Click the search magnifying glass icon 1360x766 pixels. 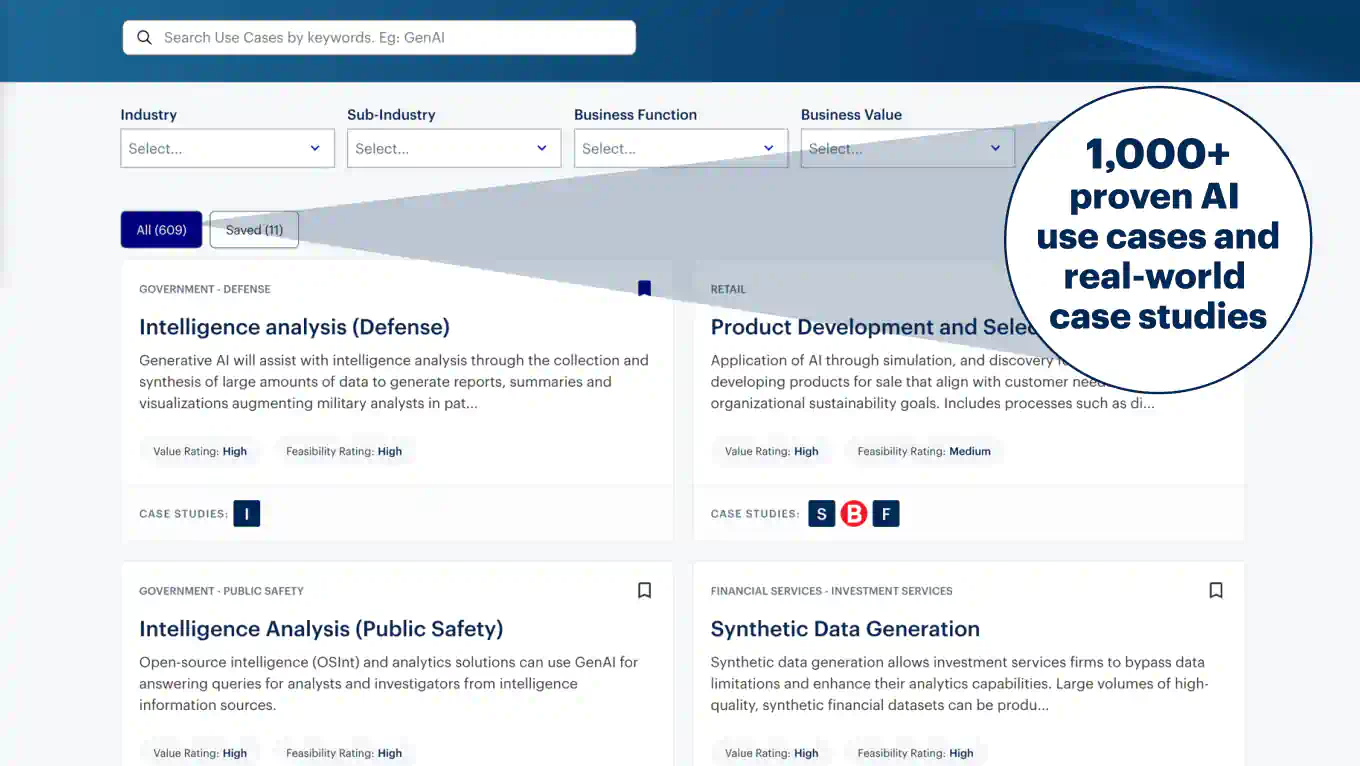144,37
